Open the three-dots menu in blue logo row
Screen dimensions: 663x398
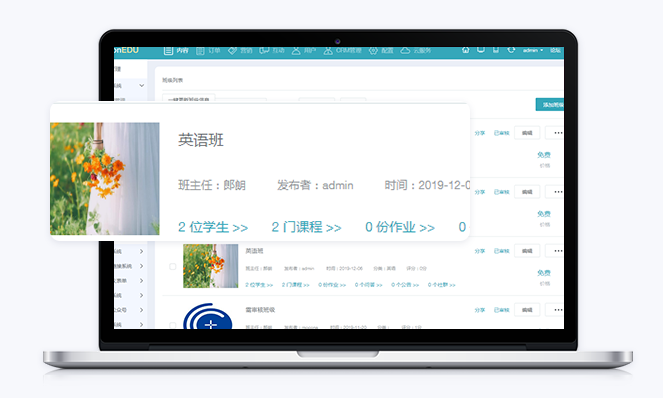tap(558, 310)
